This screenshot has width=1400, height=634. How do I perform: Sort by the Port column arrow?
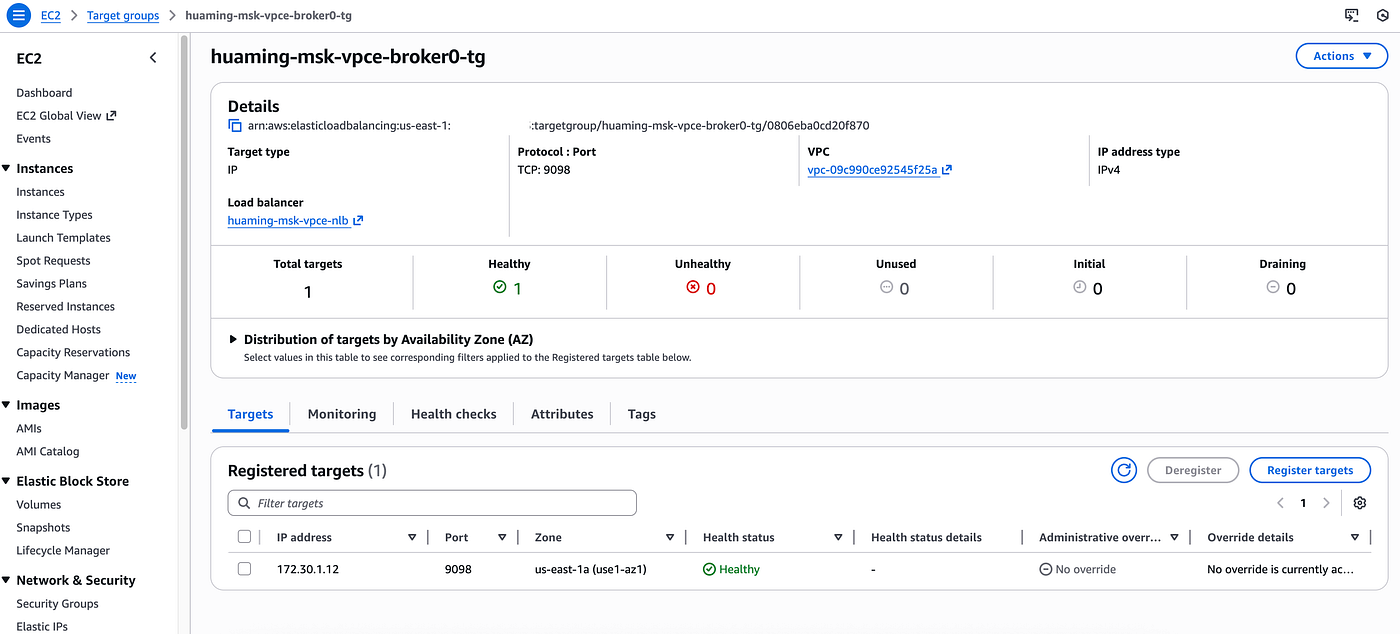click(502, 538)
